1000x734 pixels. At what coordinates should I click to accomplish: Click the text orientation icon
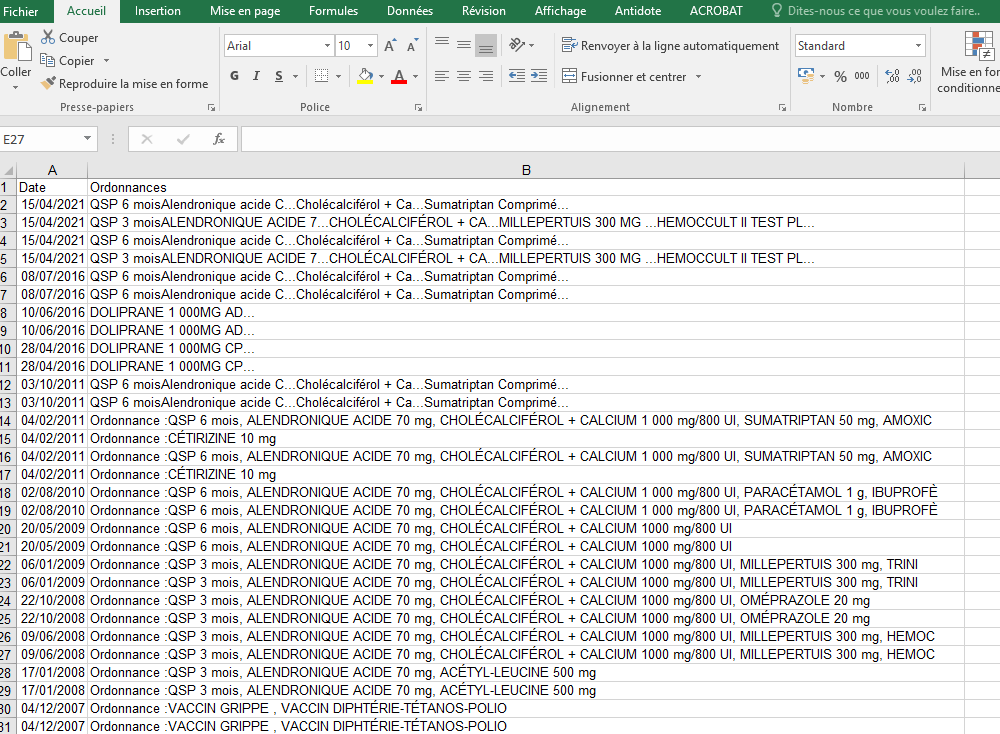517,45
